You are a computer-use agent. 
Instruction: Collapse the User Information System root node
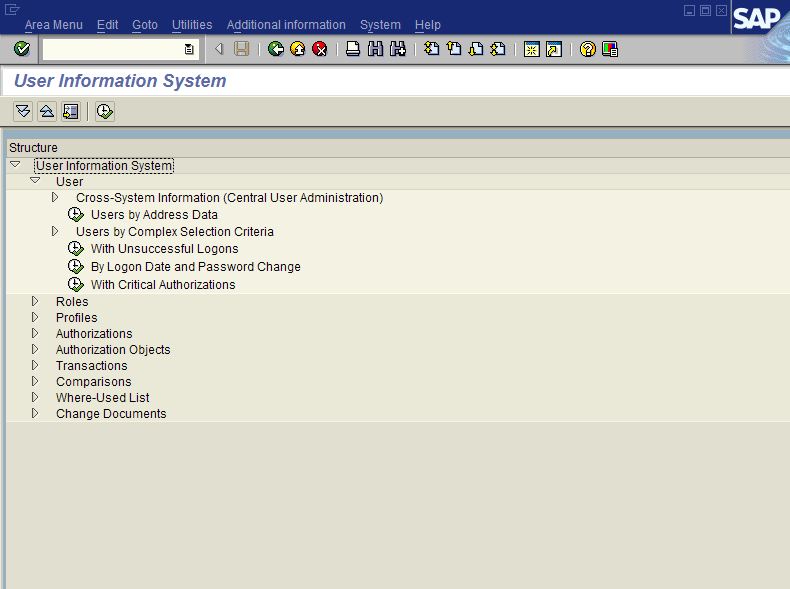(x=15, y=165)
